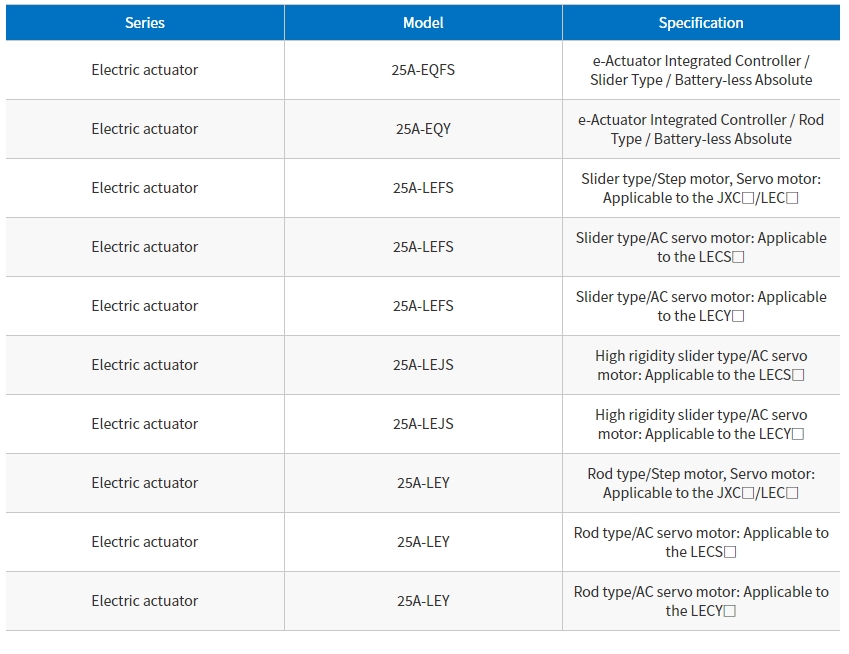The height and width of the screenshot is (654, 849).
Task: Click the e-Actuator Slider Type Battery-less Absolute specification
Action: 701,70
